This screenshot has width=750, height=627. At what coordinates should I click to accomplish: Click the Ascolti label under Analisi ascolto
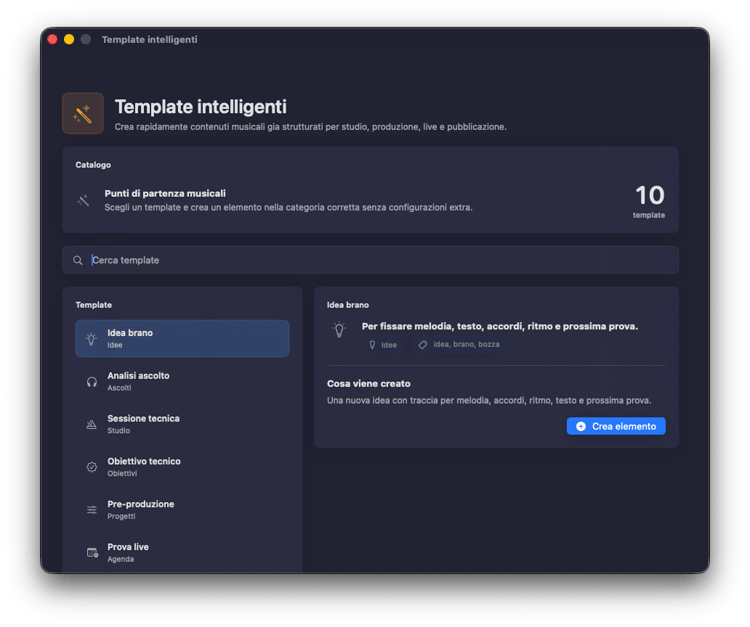point(119,388)
